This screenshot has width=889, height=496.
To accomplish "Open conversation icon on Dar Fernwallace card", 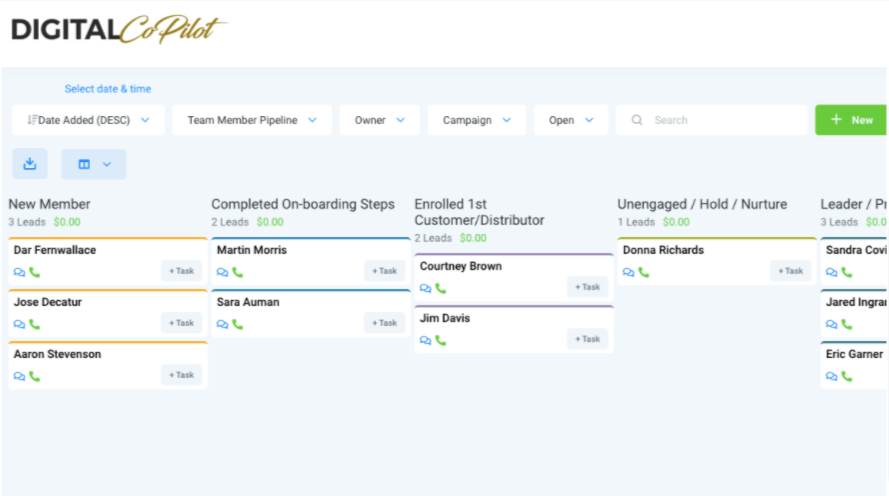I will 19,273.
